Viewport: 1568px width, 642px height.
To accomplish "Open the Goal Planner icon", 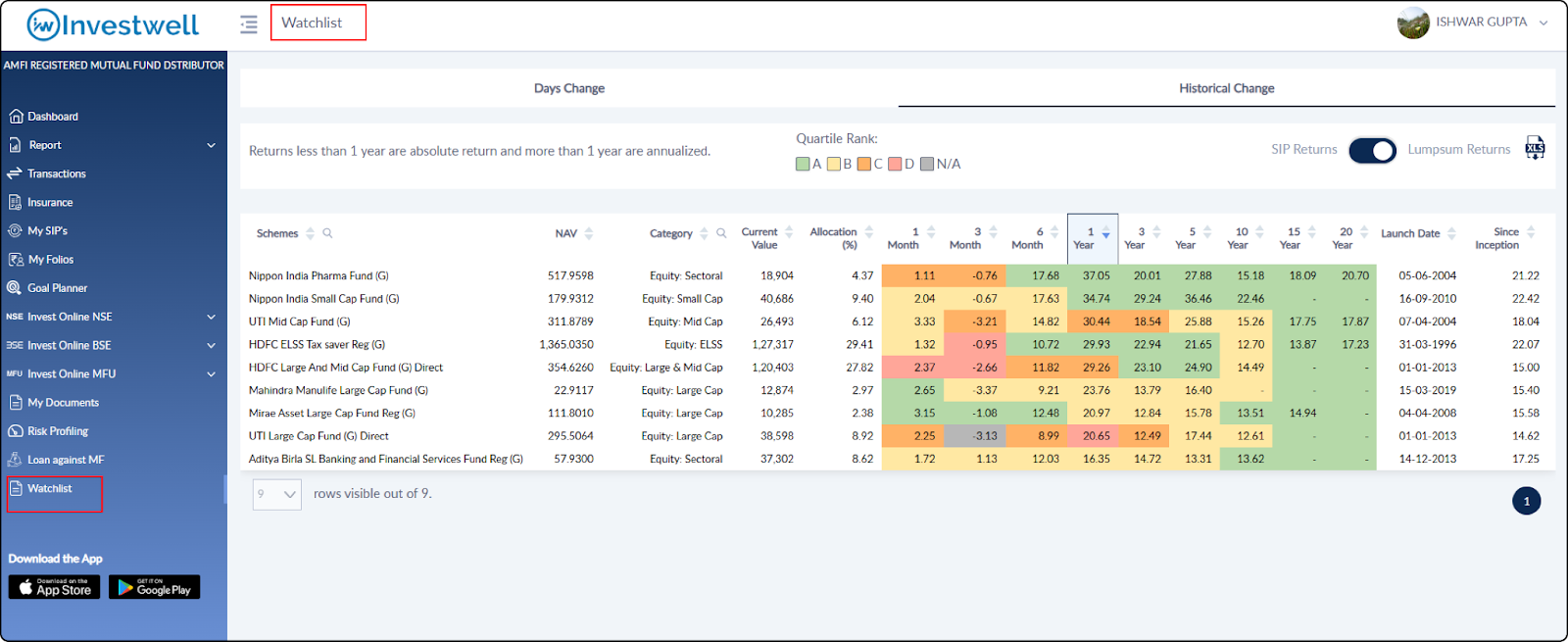I will click(x=15, y=288).
